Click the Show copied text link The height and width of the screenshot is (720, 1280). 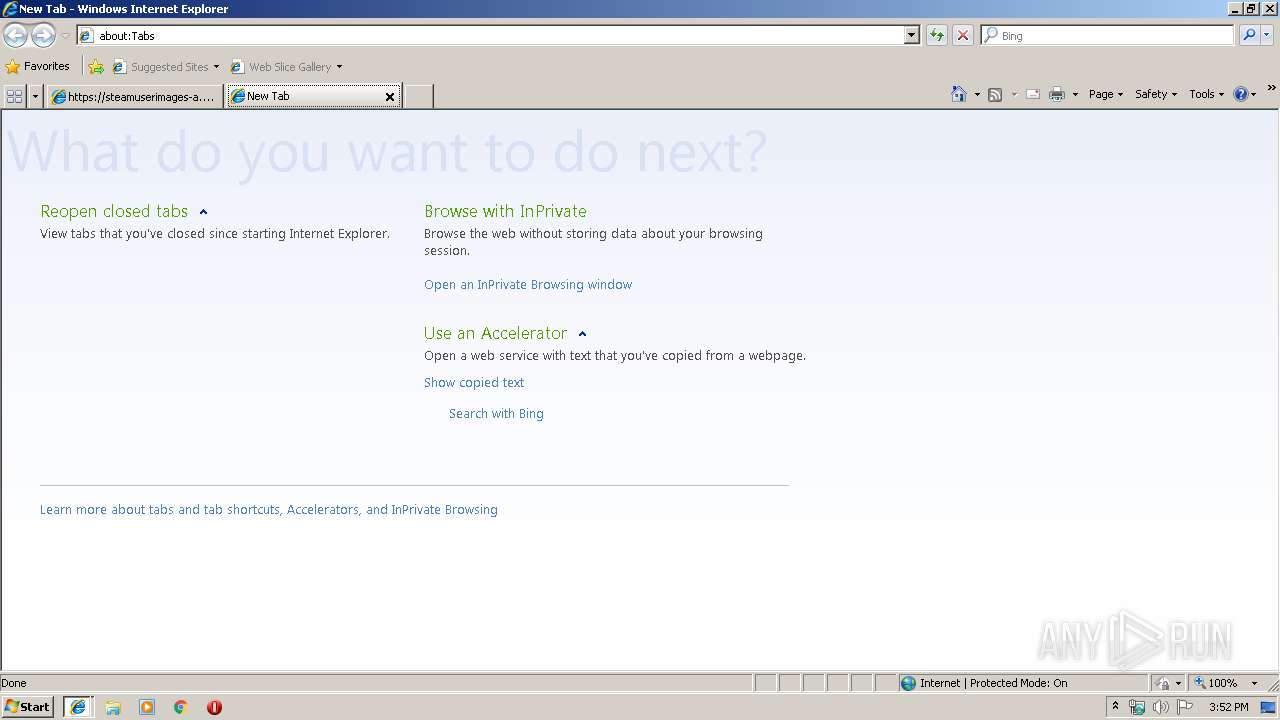pyautogui.click(x=474, y=383)
